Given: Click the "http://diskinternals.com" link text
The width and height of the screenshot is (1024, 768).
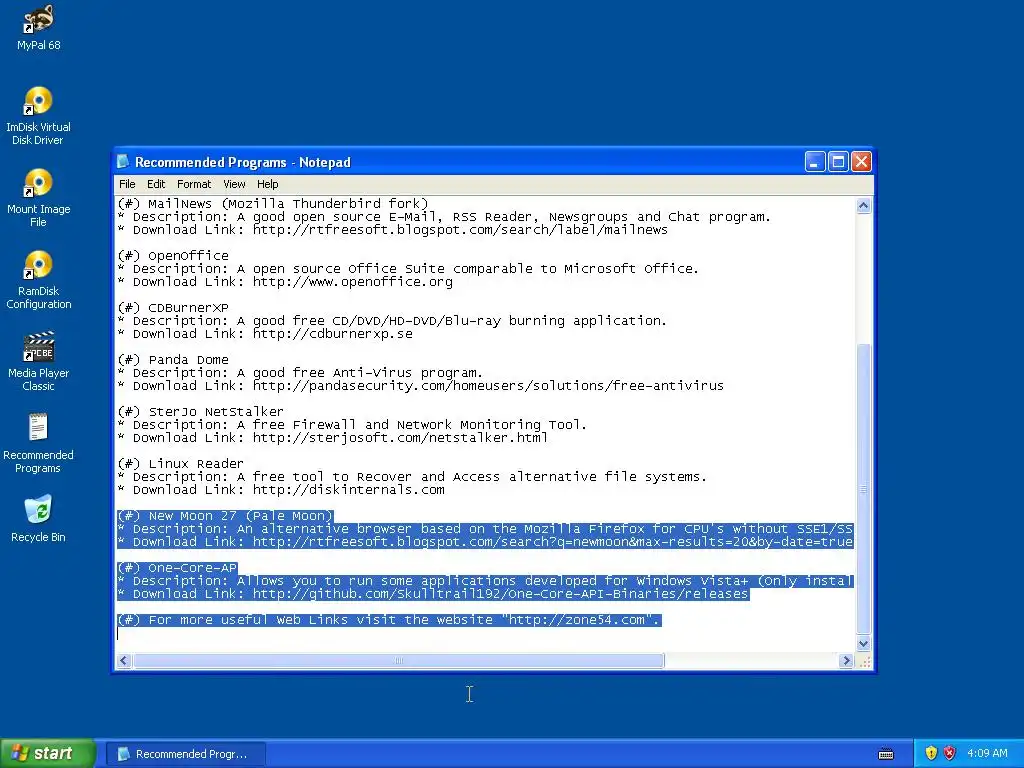Looking at the screenshot, I should click(x=349, y=490).
